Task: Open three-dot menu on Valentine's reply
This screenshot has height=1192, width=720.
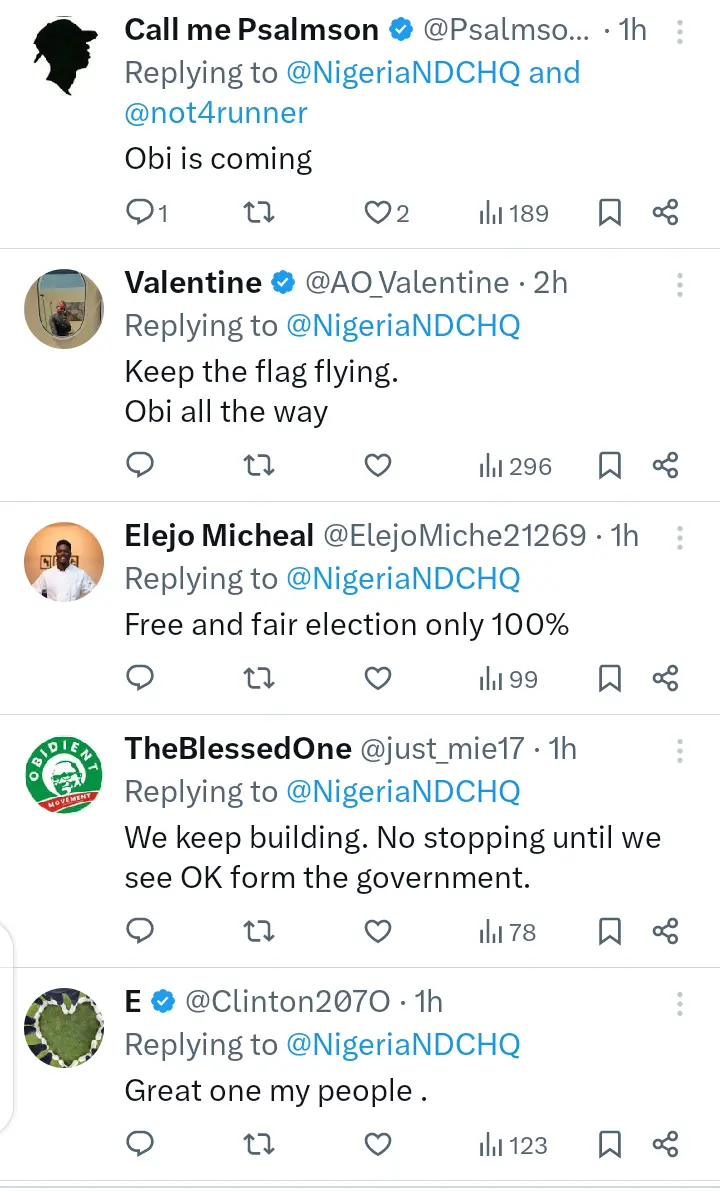Action: [679, 284]
